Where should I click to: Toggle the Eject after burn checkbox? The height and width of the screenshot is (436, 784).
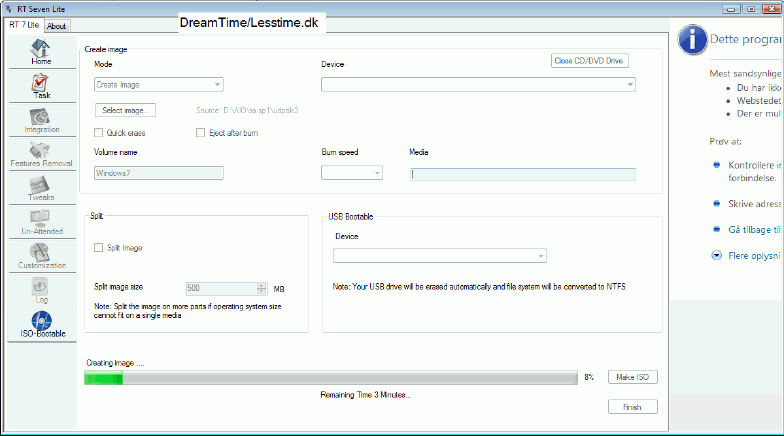(200, 132)
